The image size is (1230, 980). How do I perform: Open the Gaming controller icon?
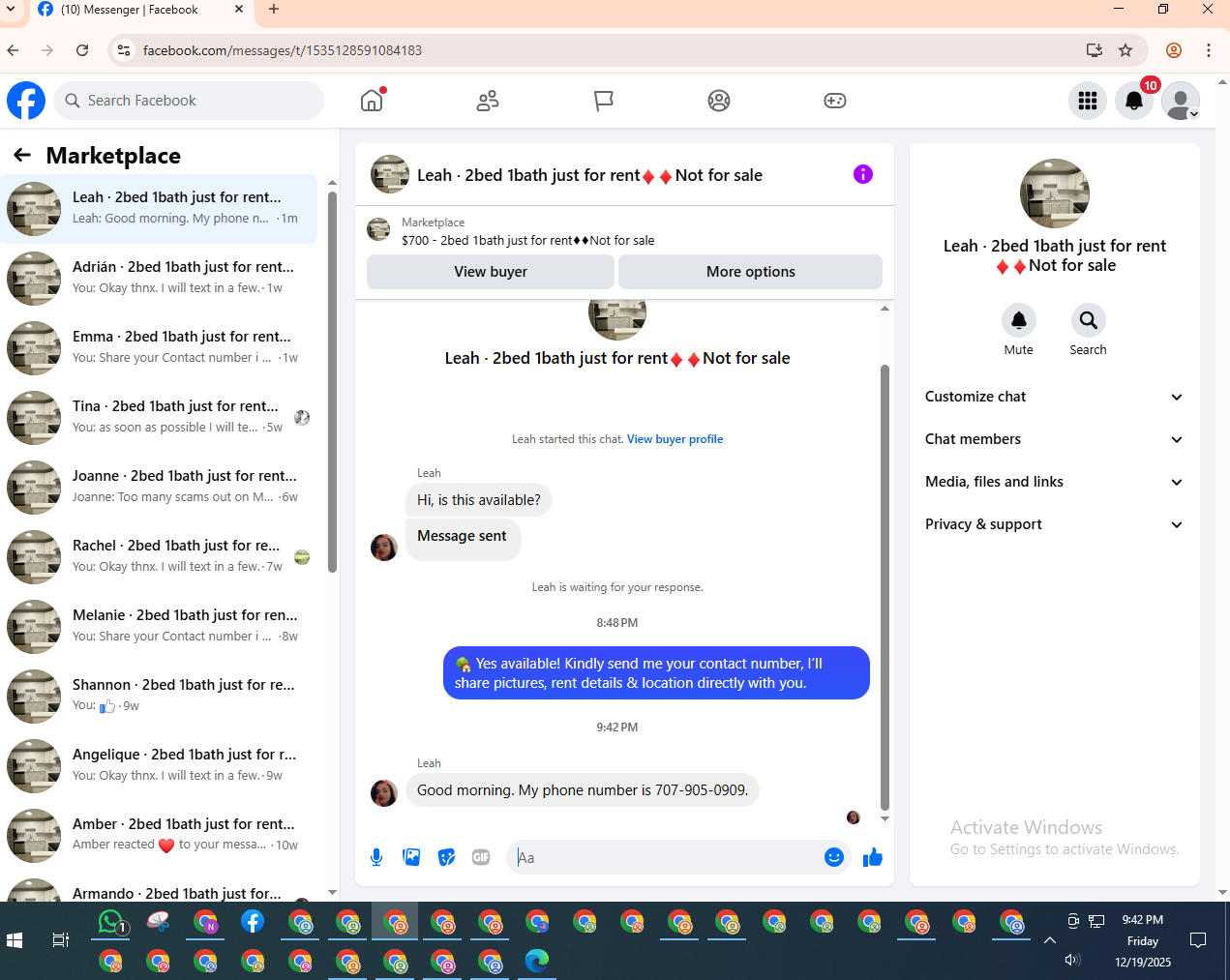click(835, 101)
